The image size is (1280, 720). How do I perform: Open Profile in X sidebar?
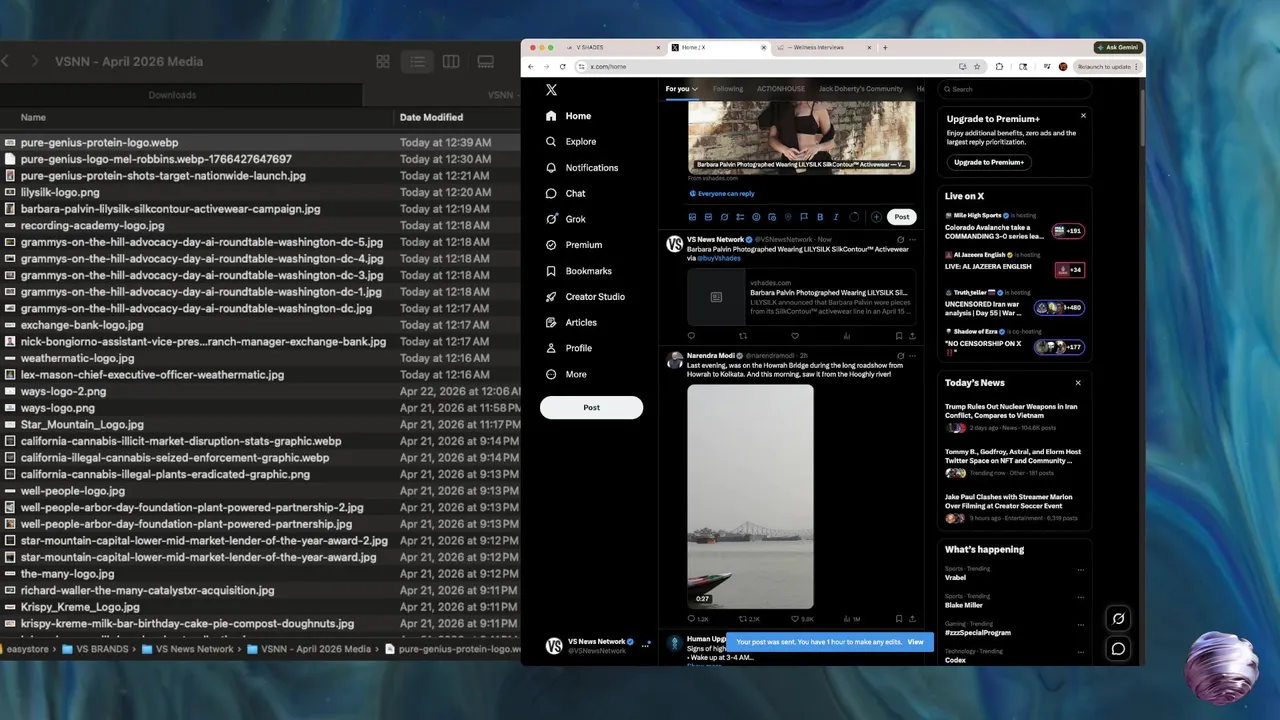(569, 348)
